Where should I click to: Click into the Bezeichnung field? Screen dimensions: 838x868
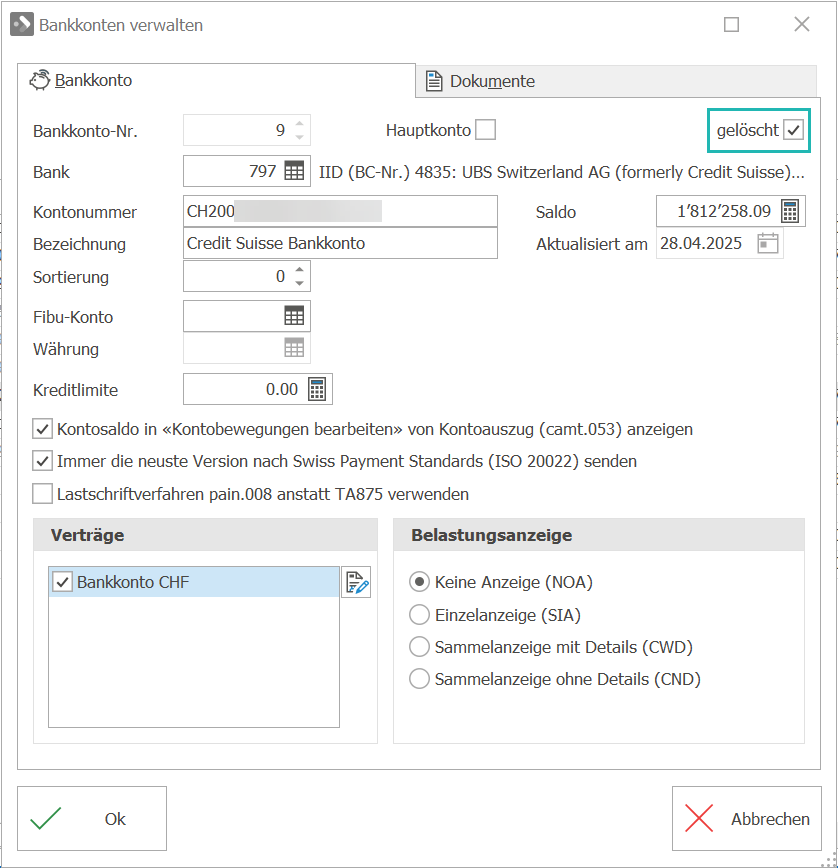pos(340,243)
